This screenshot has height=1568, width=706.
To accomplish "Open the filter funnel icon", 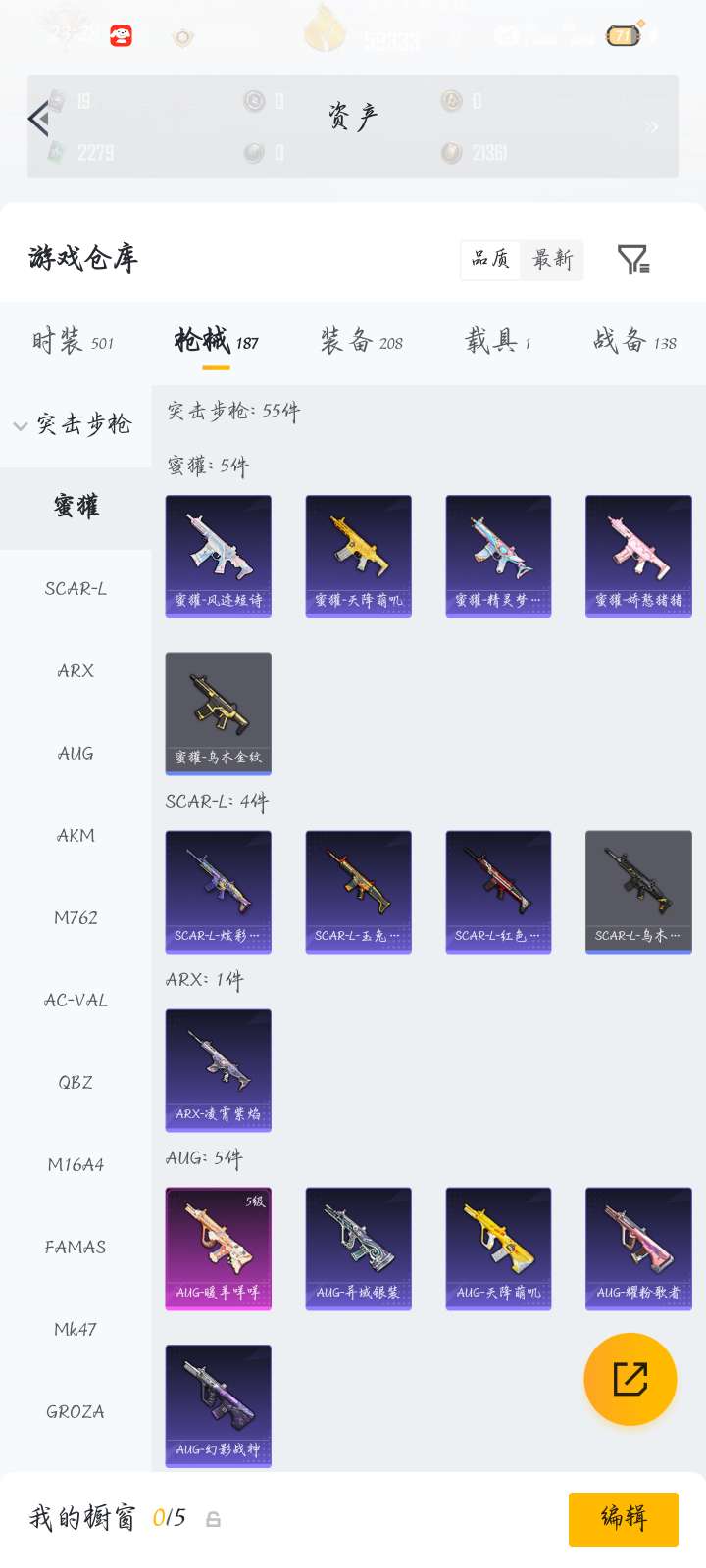I will coord(633,260).
